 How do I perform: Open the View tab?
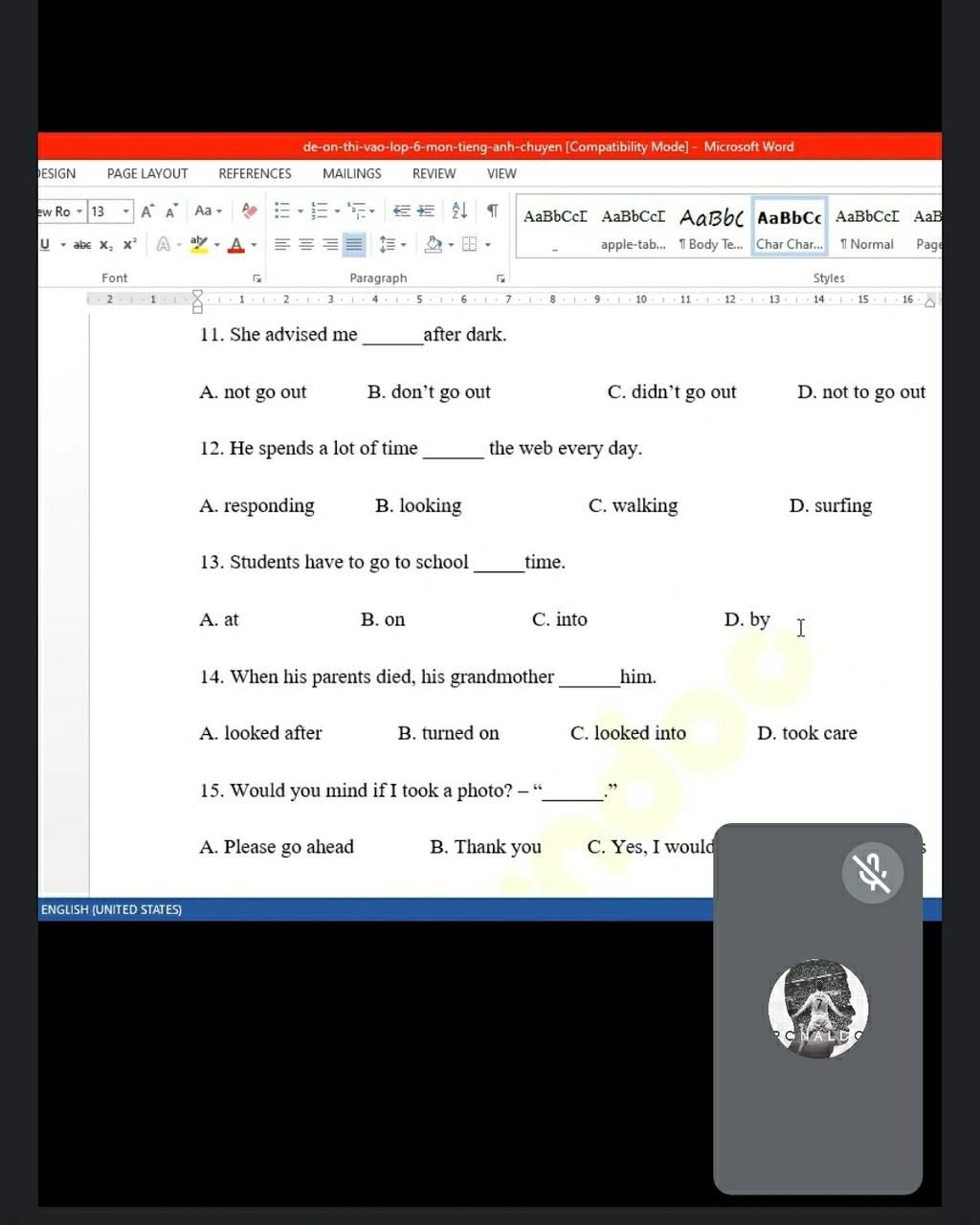501,173
